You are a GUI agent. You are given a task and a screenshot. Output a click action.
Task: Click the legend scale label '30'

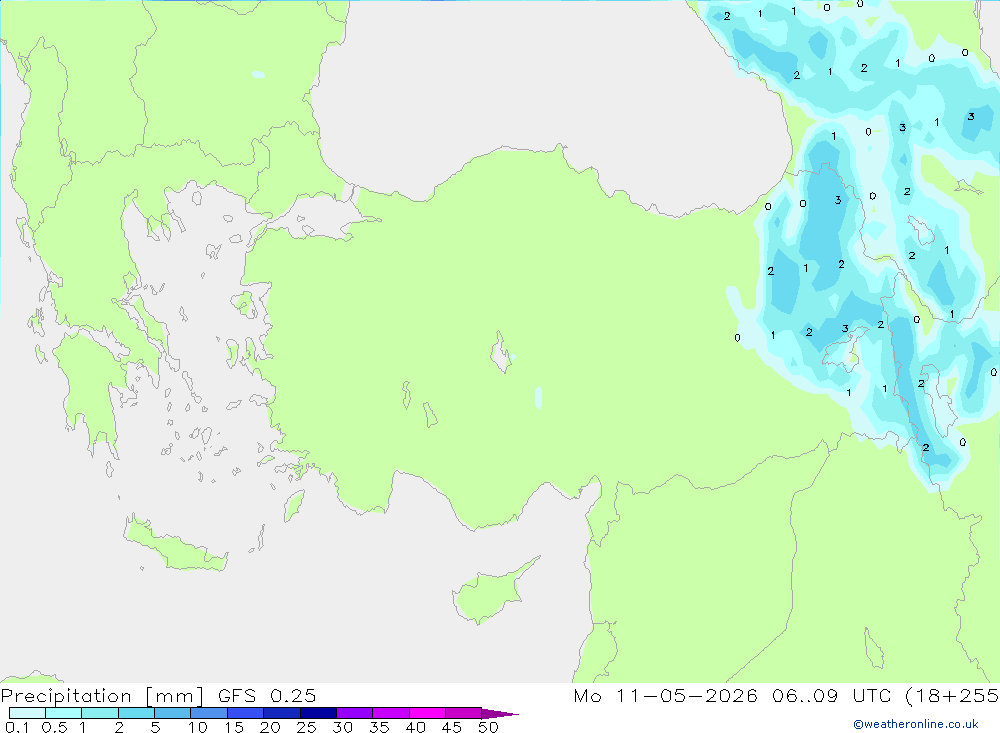tap(343, 727)
